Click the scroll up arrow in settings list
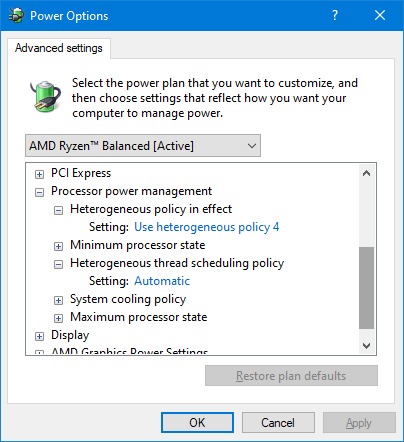404x442 pixels. click(367, 173)
